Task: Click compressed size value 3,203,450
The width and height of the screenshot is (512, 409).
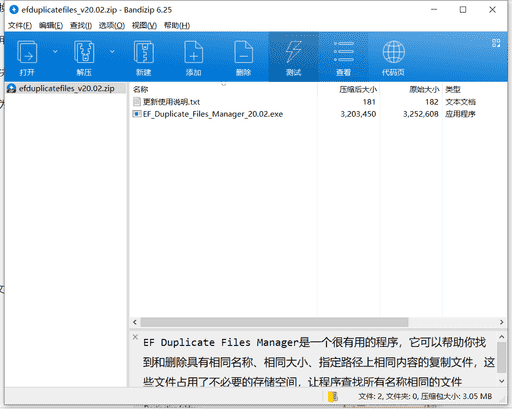Action: click(x=358, y=114)
